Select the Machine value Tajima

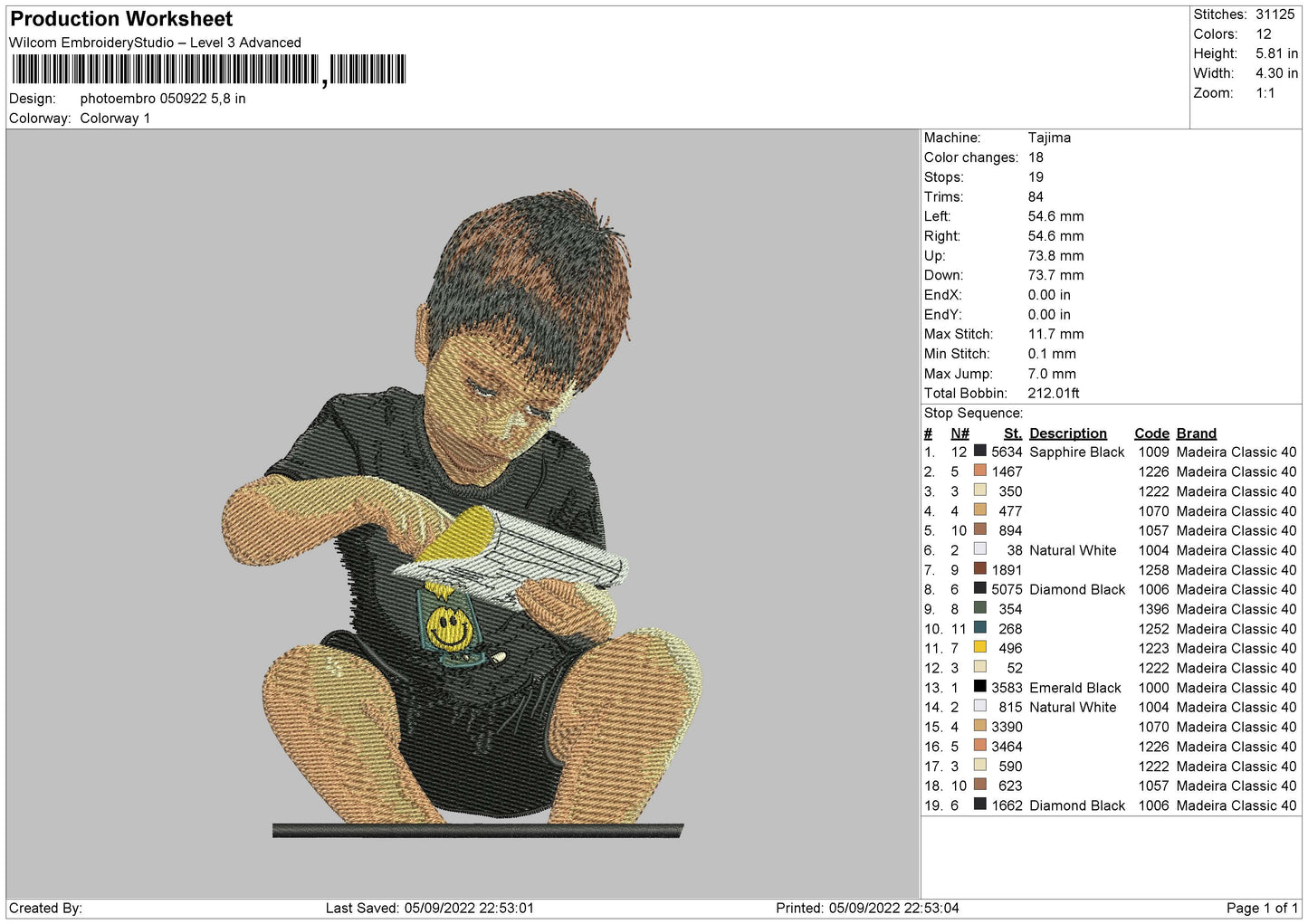pyautogui.click(x=1049, y=138)
